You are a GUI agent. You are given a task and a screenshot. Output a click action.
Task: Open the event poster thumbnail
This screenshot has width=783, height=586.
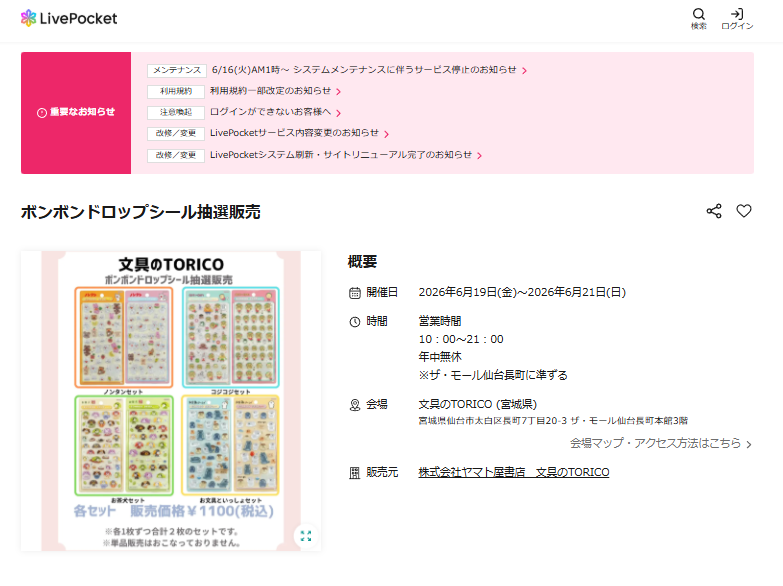171,401
